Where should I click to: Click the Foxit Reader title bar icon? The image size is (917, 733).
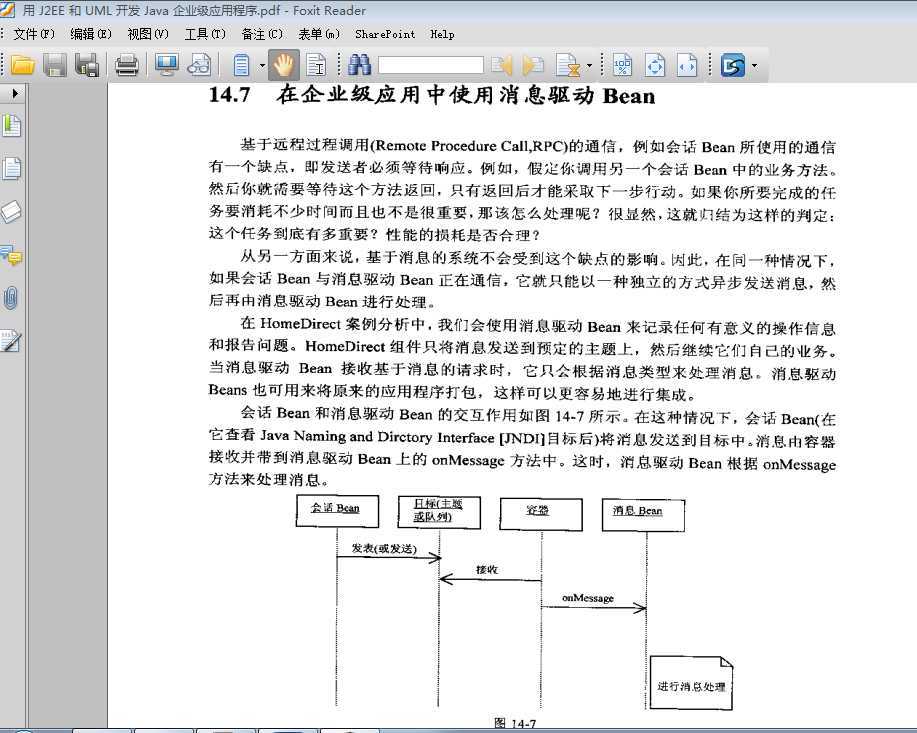pyautogui.click(x=8, y=10)
